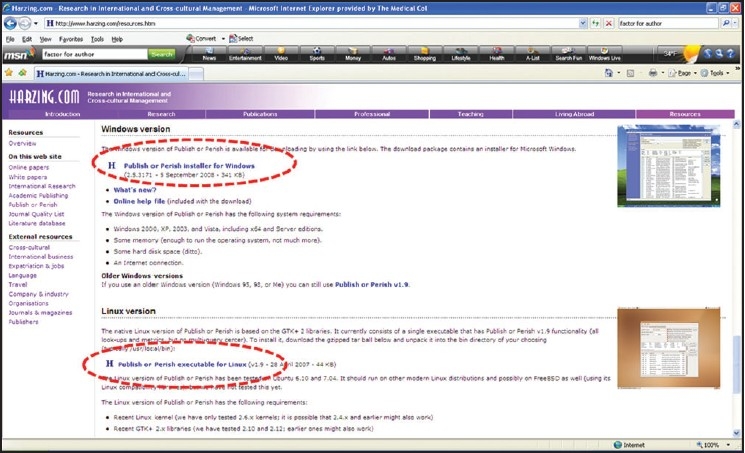This screenshot has width=745, height=453.
Task: Open Expatriation & jobs sidebar link
Action: click(x=36, y=266)
